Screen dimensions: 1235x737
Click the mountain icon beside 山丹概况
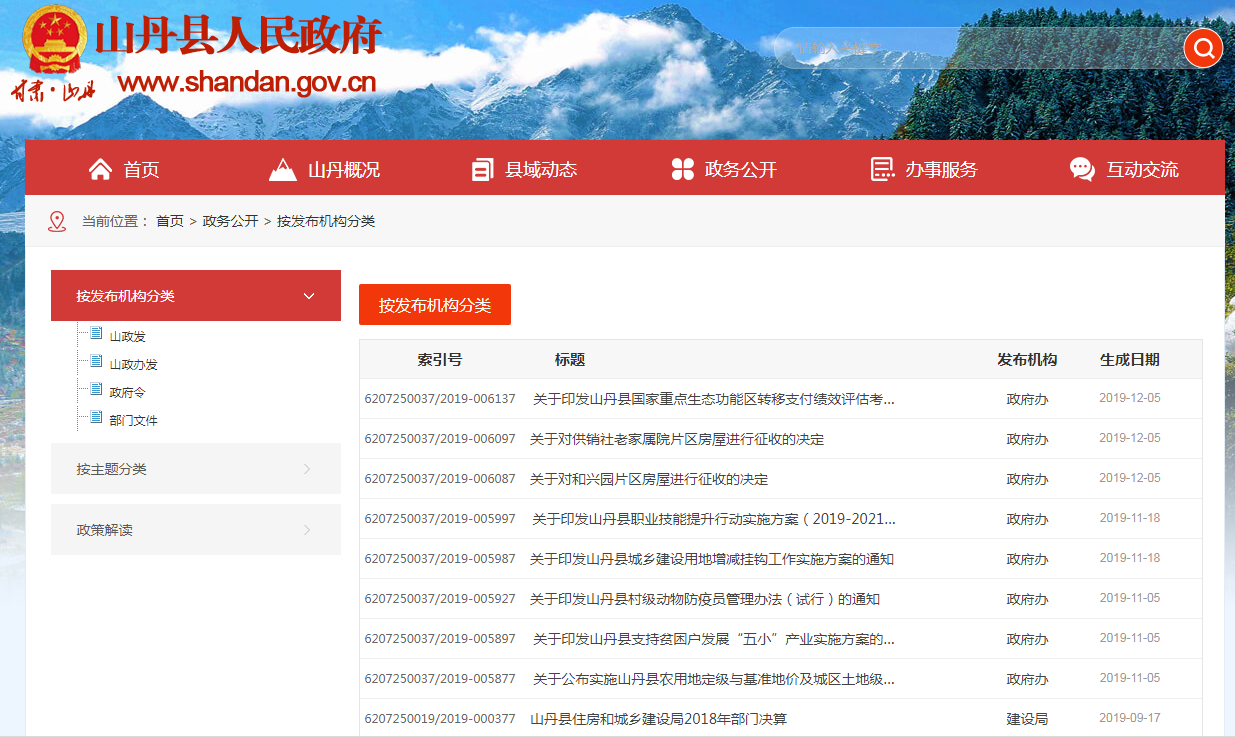[283, 169]
